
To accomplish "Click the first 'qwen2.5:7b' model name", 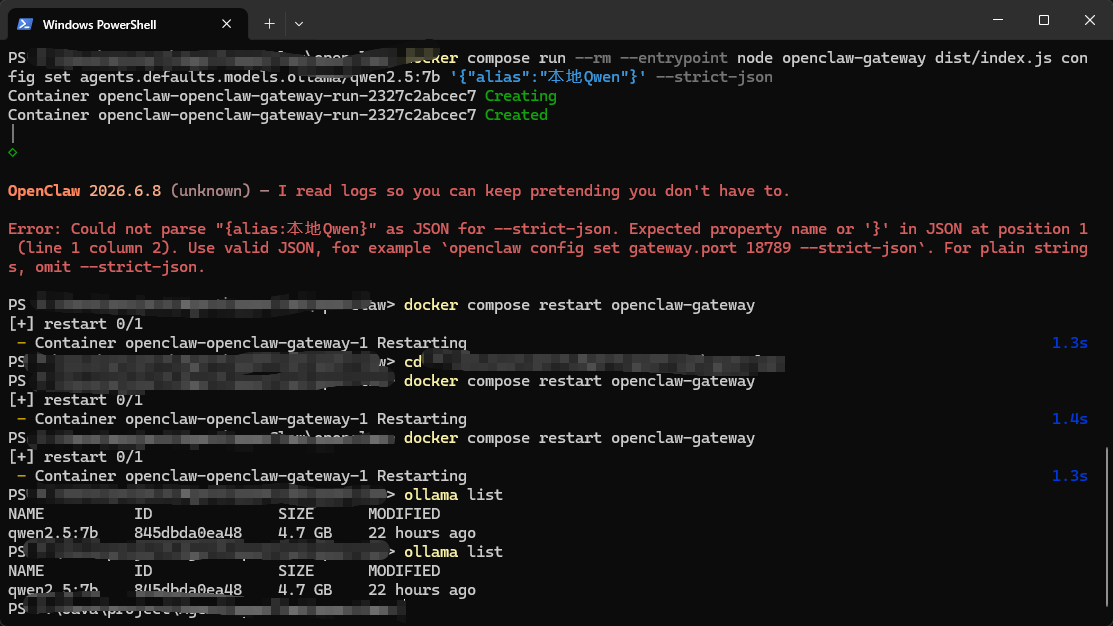I will (53, 533).
